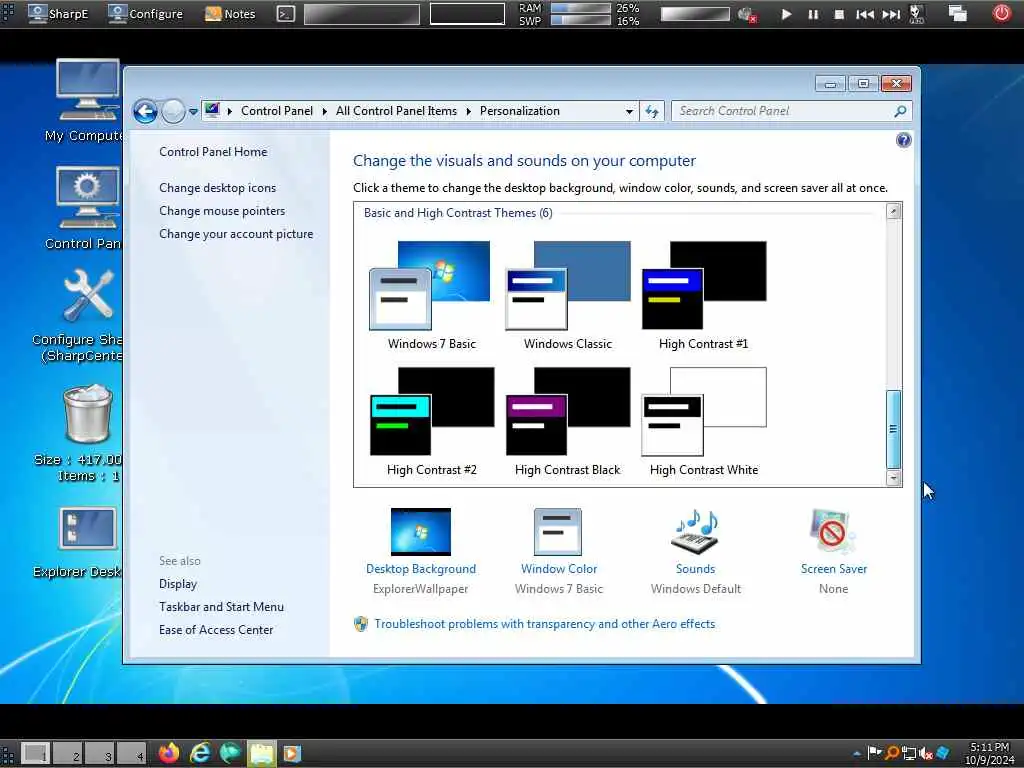Open the Configure menu in top bar

(x=146, y=13)
